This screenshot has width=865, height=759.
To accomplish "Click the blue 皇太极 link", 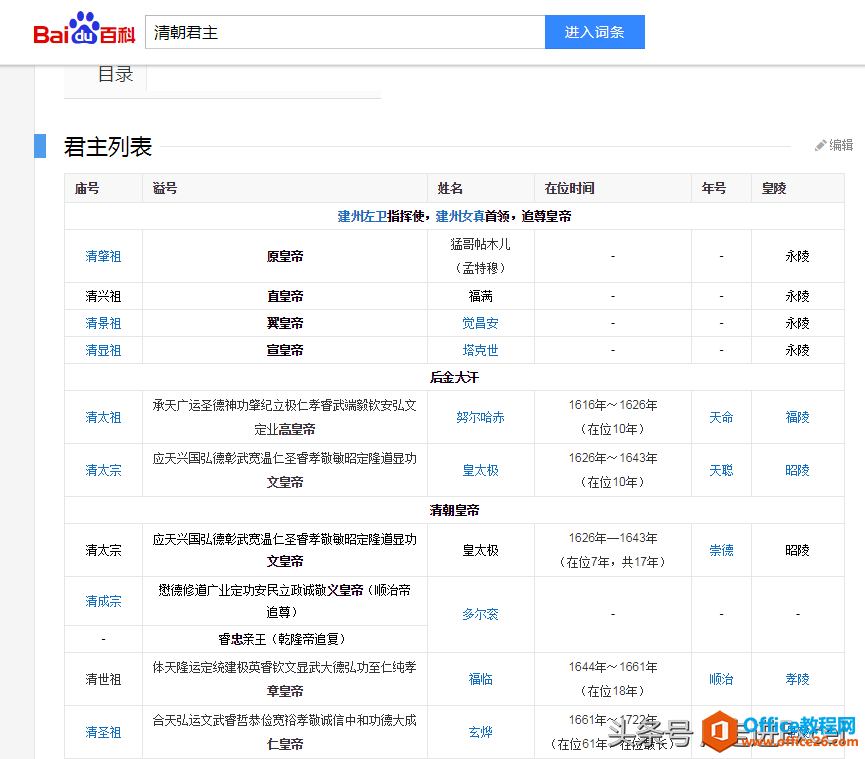I will (x=480, y=471).
